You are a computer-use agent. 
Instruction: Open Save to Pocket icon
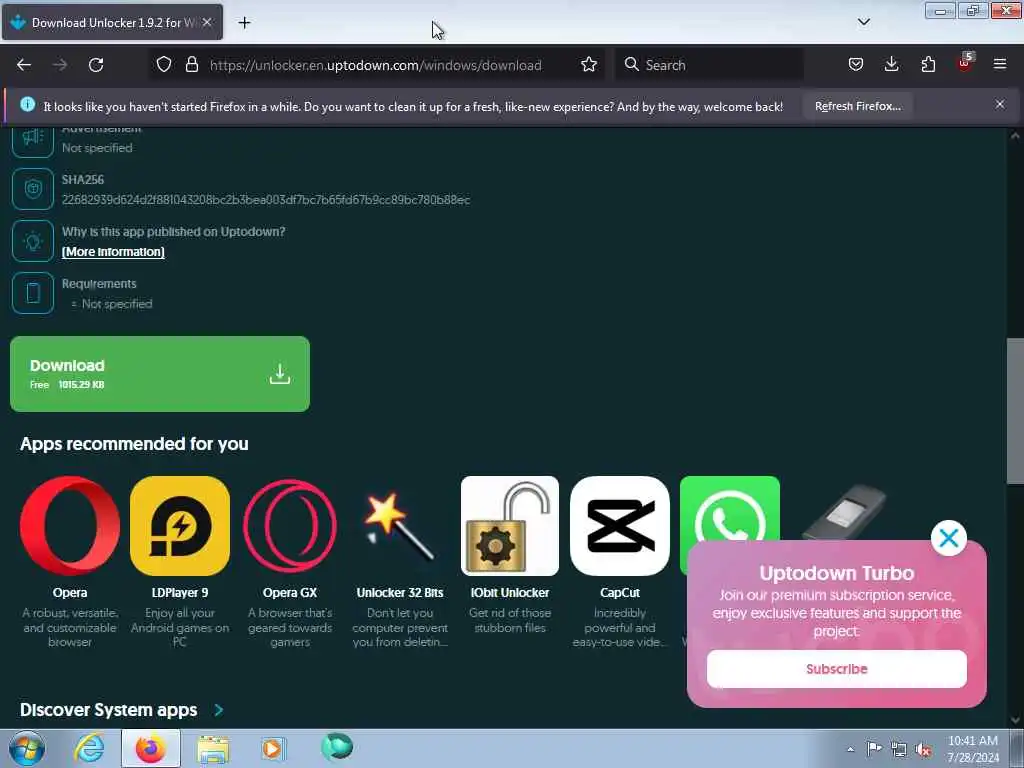click(x=856, y=64)
